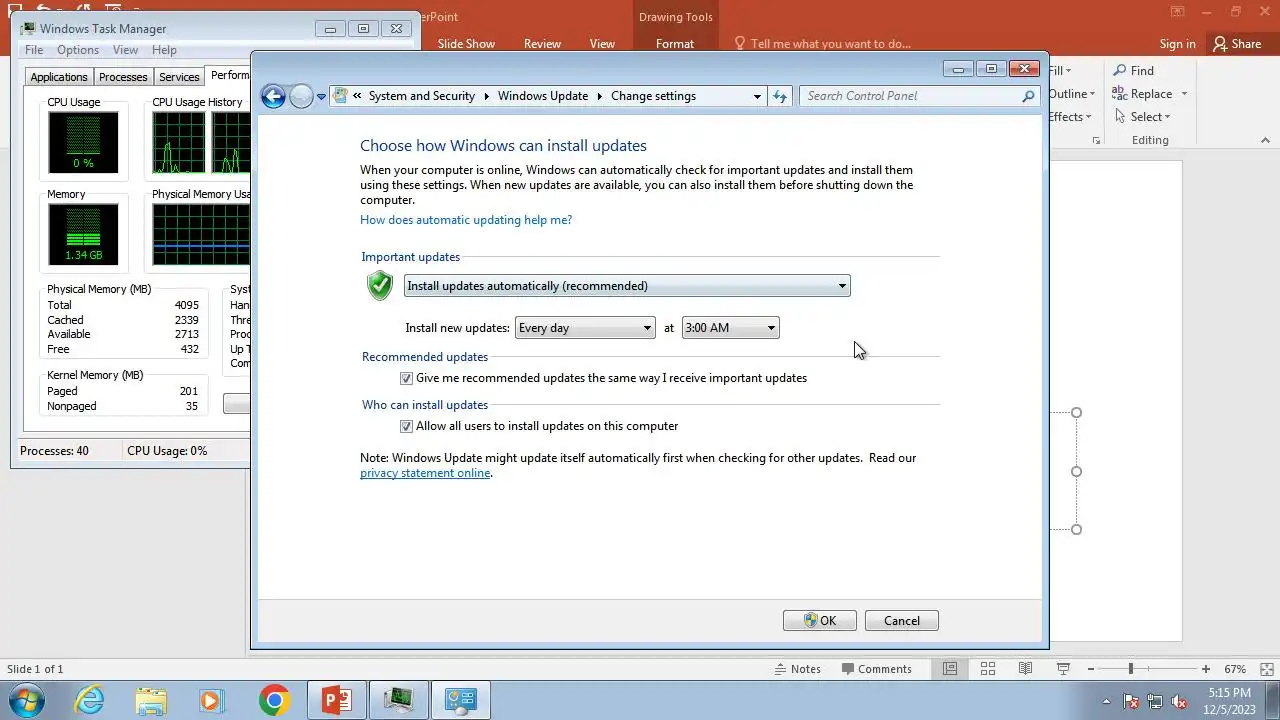Click the Control Panel icon in address bar

tap(341, 96)
